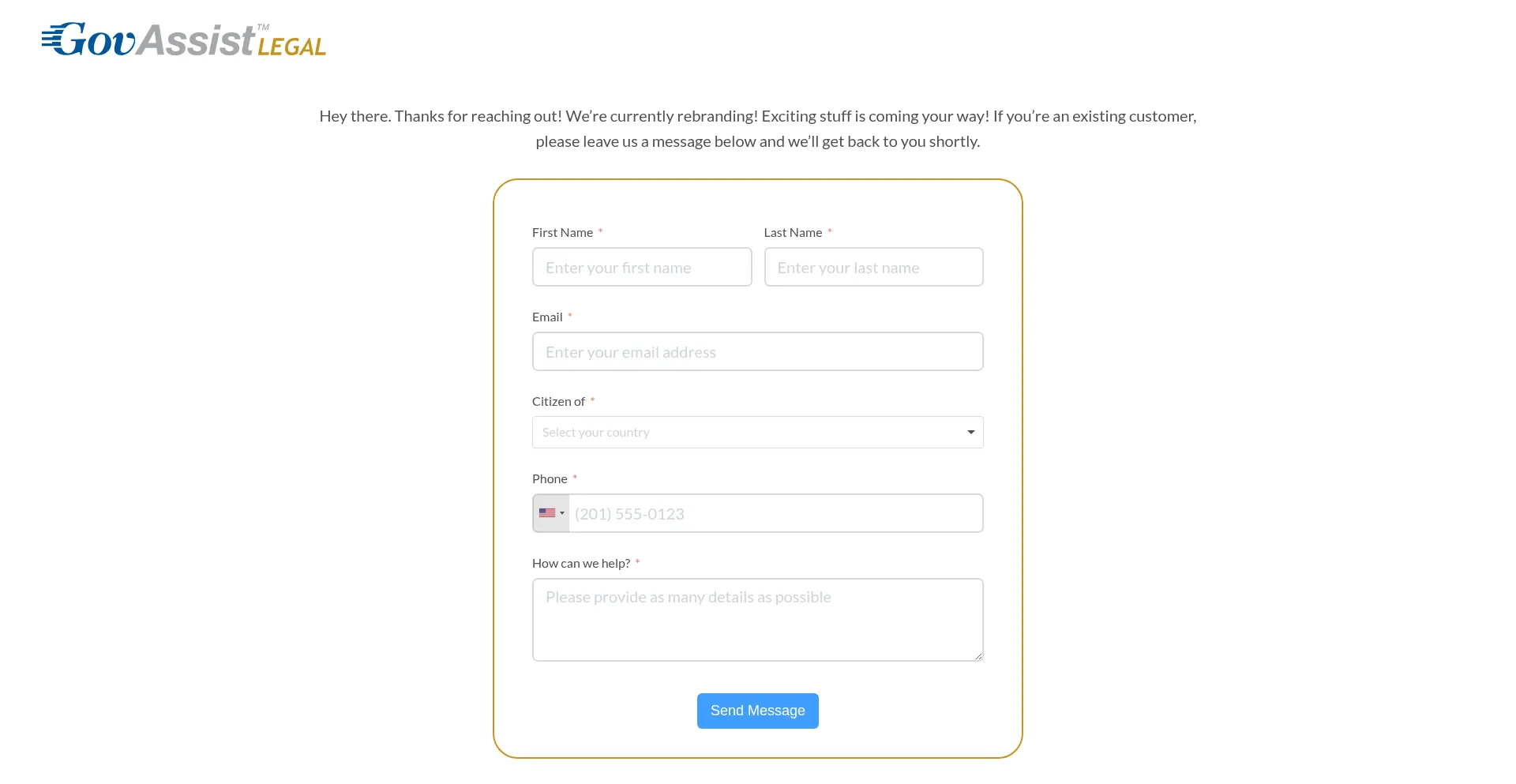Click the Send Message button
1516x784 pixels.
point(757,711)
